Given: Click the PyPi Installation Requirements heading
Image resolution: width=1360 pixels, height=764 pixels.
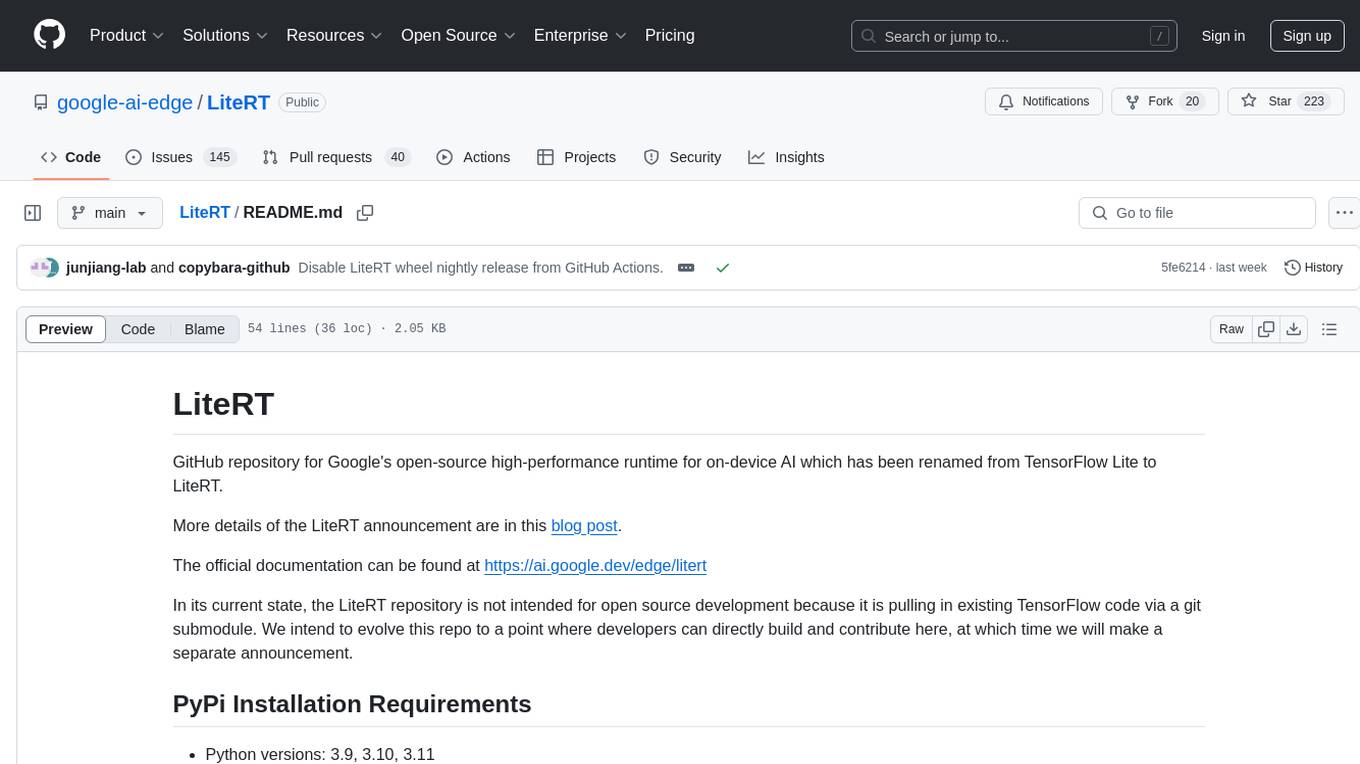Looking at the screenshot, I should coord(352,704).
